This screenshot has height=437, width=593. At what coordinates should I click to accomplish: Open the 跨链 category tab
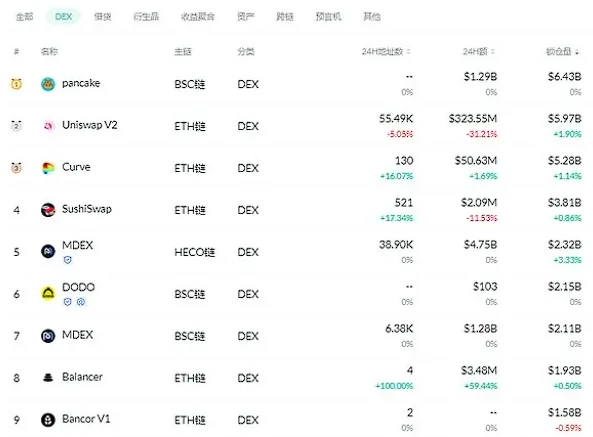[x=285, y=17]
